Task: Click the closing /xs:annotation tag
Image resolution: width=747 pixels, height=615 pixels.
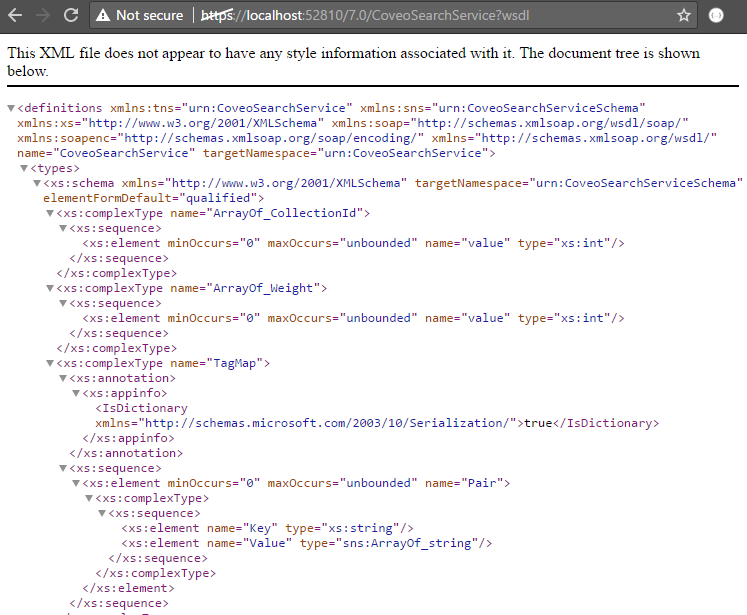Action: point(126,454)
